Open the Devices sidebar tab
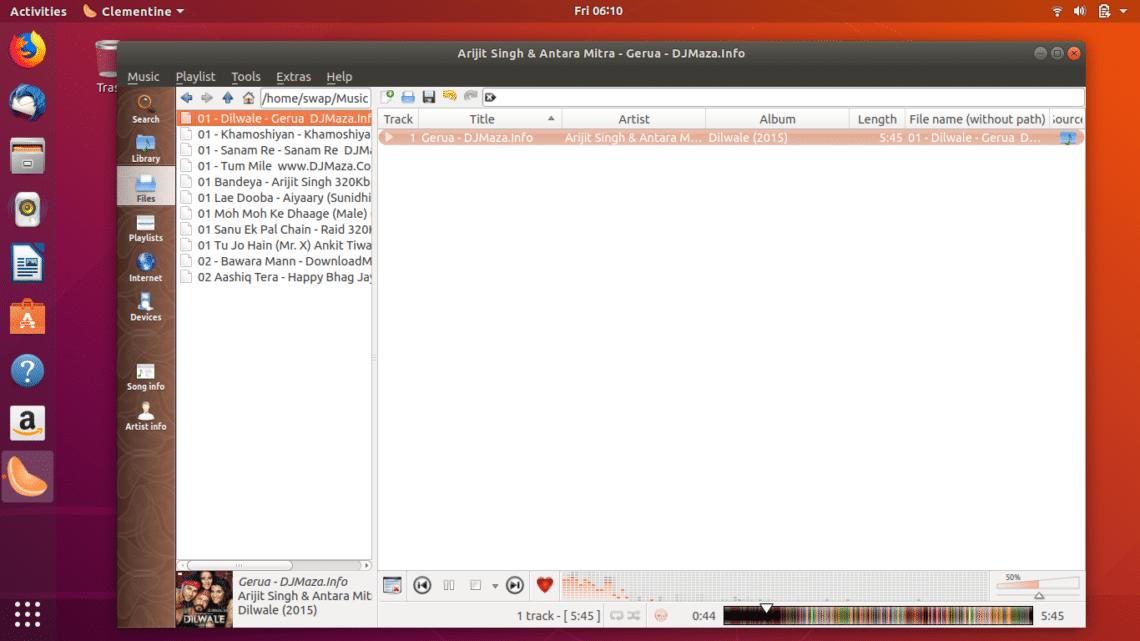The width and height of the screenshot is (1140, 641). tap(145, 307)
